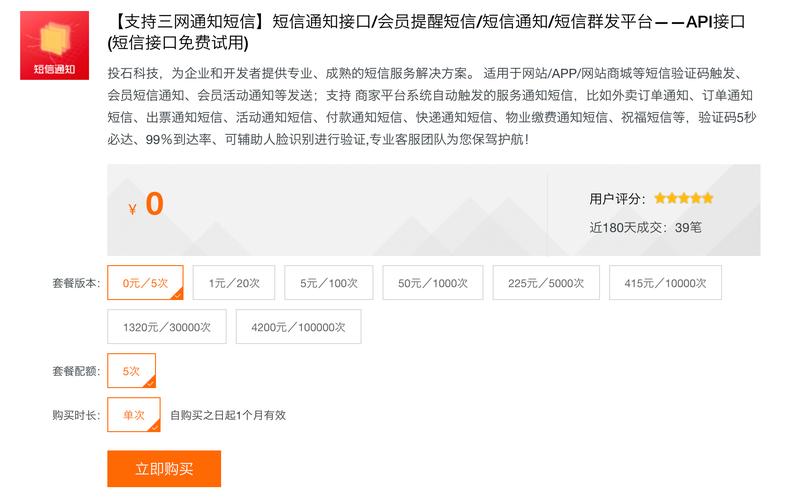This screenshot has width=789, height=500.
Task: Click the 投石科技 product description paragraph
Action: point(432,106)
